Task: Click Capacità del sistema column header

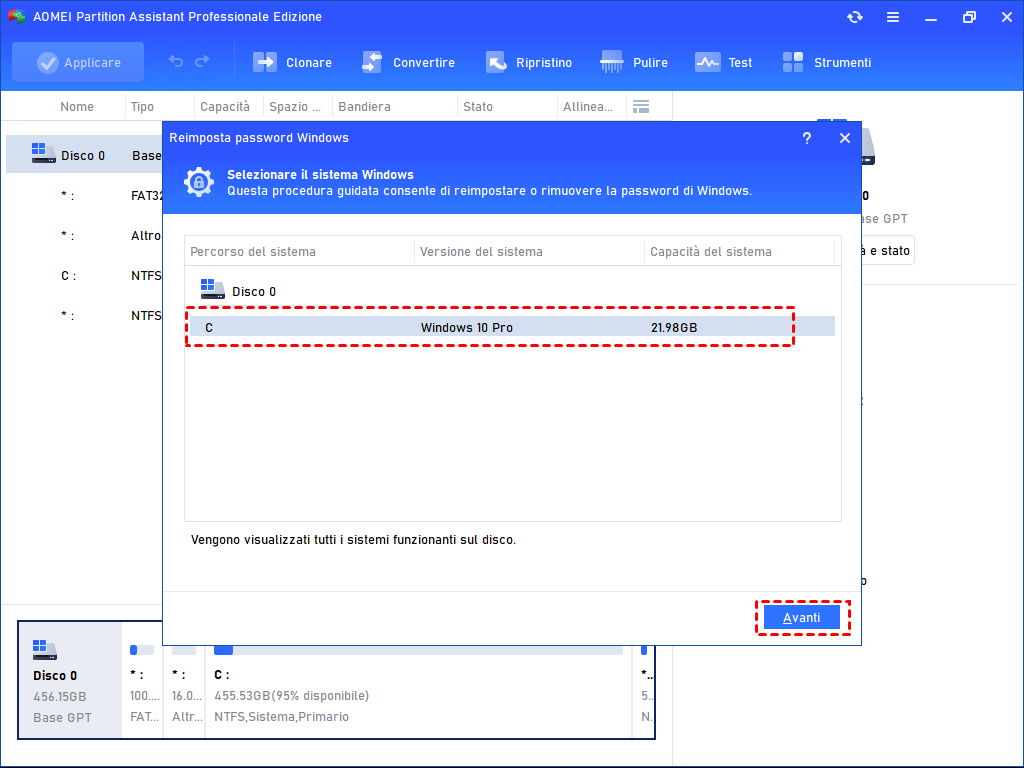Action: tap(711, 251)
